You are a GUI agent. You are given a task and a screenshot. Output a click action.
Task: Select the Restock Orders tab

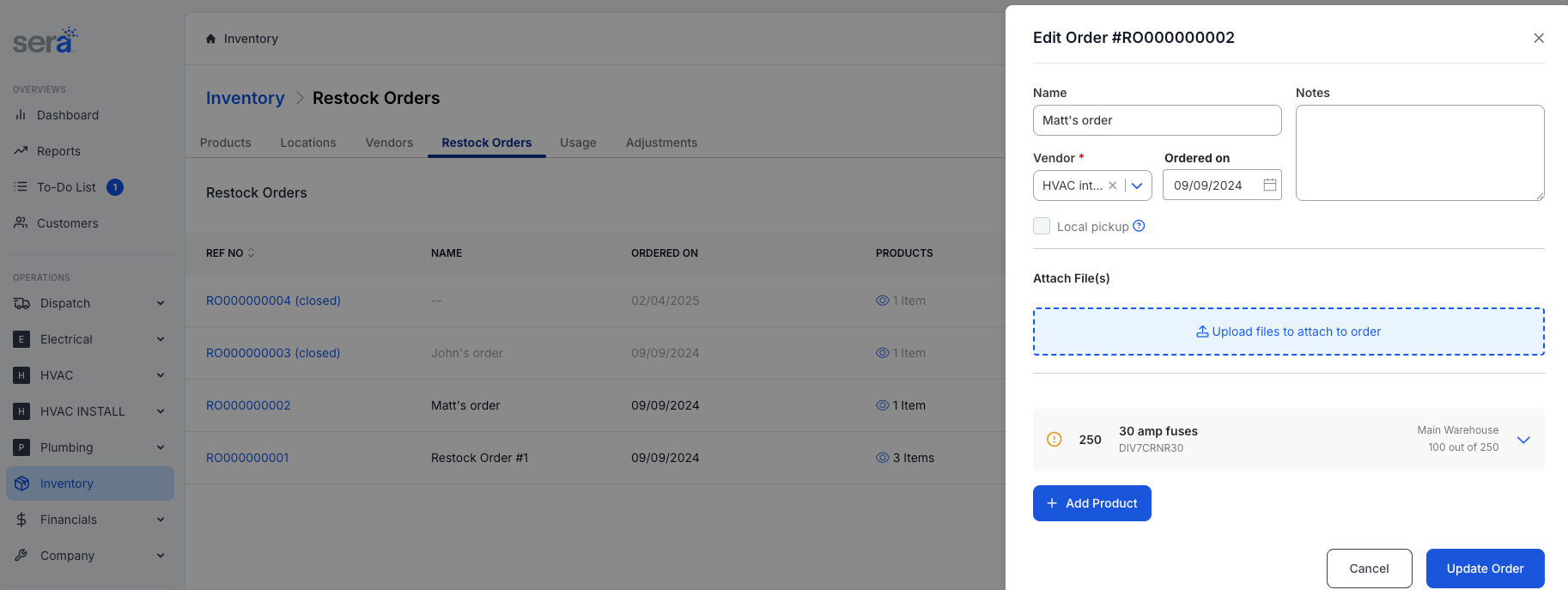pos(487,143)
